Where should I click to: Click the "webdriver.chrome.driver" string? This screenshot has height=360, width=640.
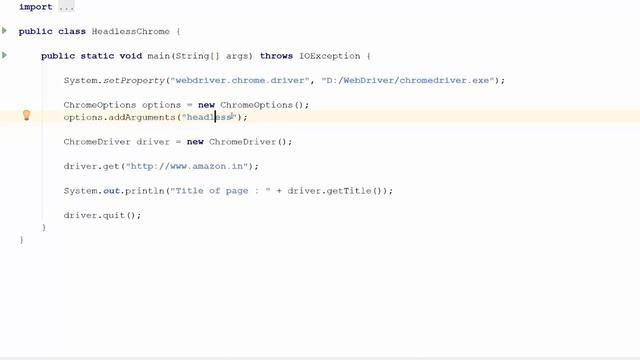point(240,80)
